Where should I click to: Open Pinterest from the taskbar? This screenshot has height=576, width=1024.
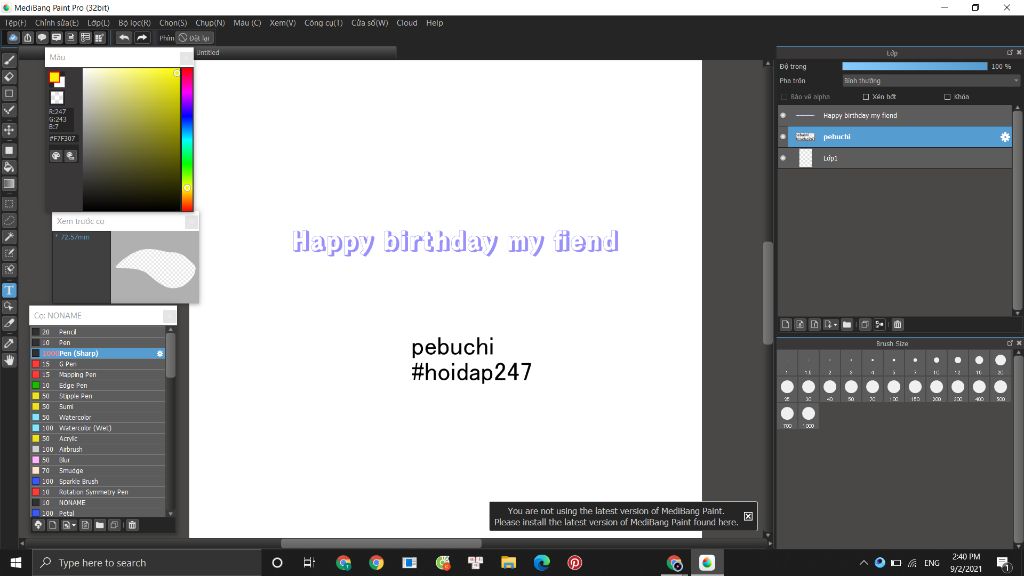pyautogui.click(x=575, y=563)
